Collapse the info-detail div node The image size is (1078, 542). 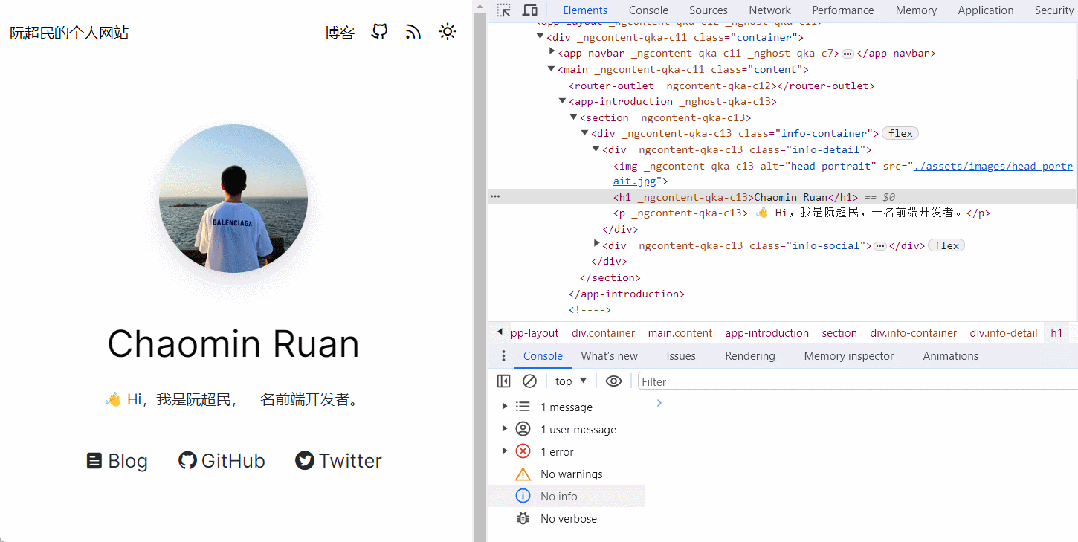[x=595, y=149]
